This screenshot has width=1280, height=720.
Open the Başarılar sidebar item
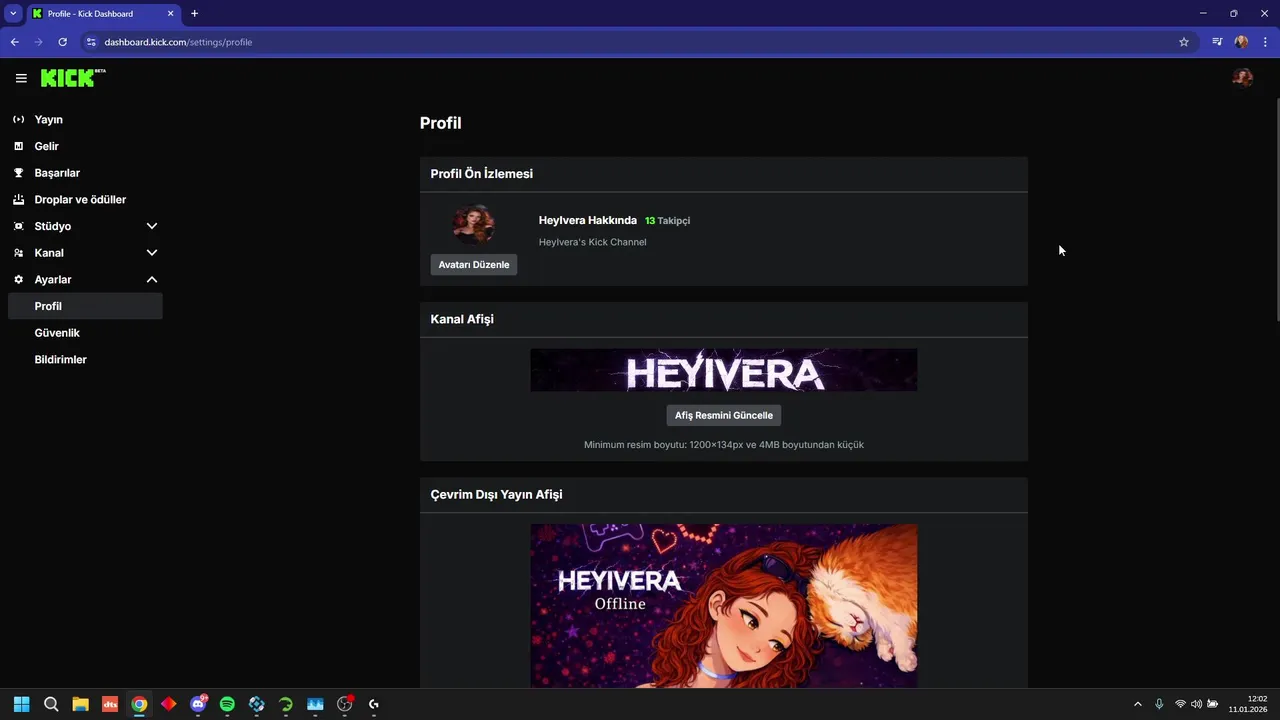coord(57,173)
